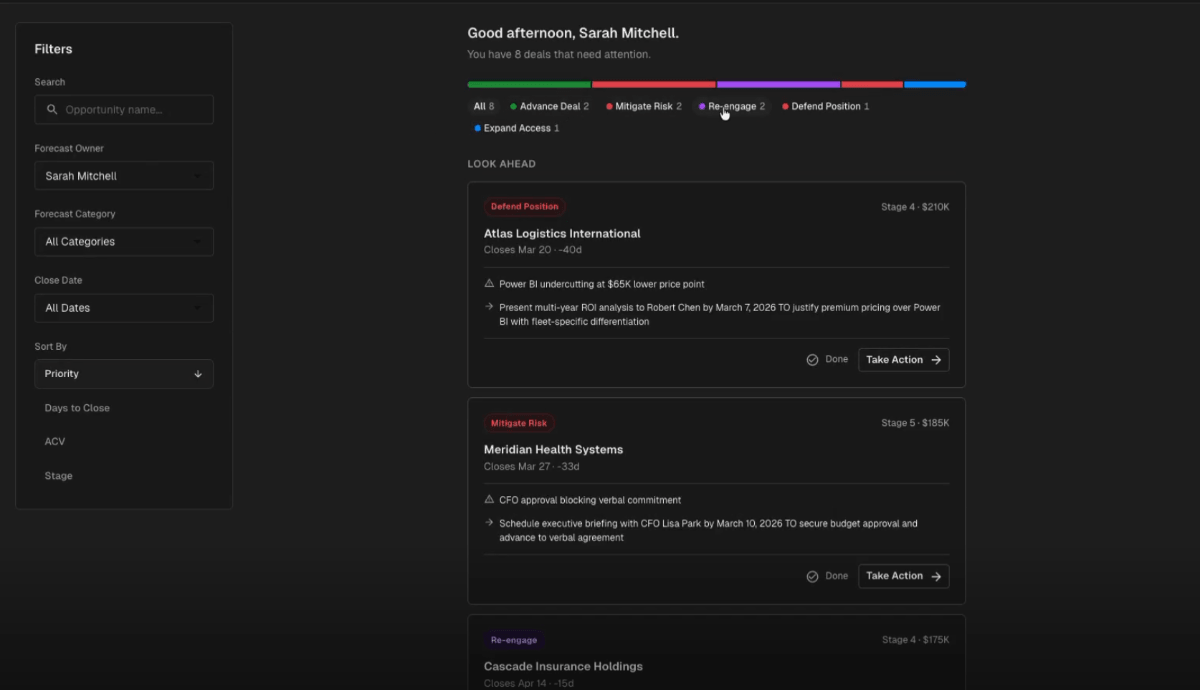Click the arrow icon in Meridian Take Action button
The width and height of the screenshot is (1200, 690).
(x=936, y=576)
